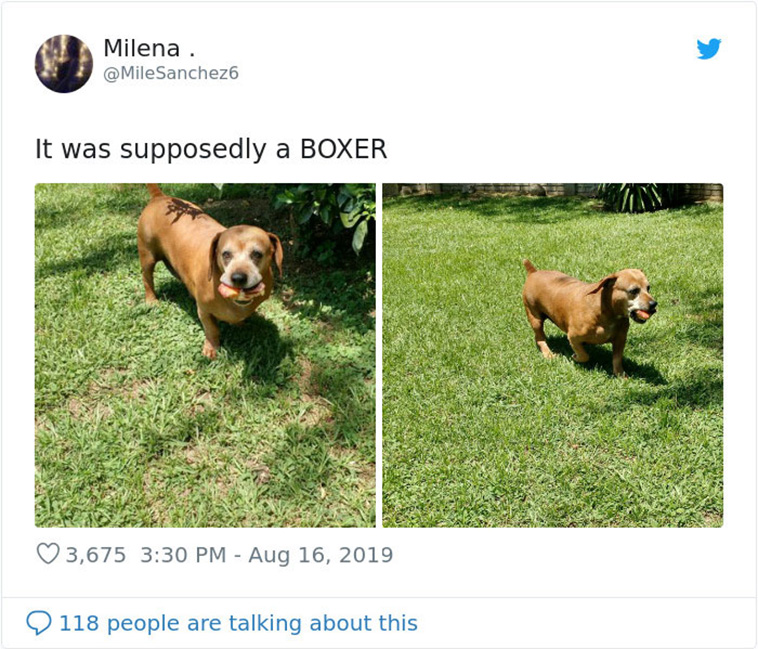The width and height of the screenshot is (758, 649).
Task: Click the 3:30 PM timestamp
Action: 183,555
